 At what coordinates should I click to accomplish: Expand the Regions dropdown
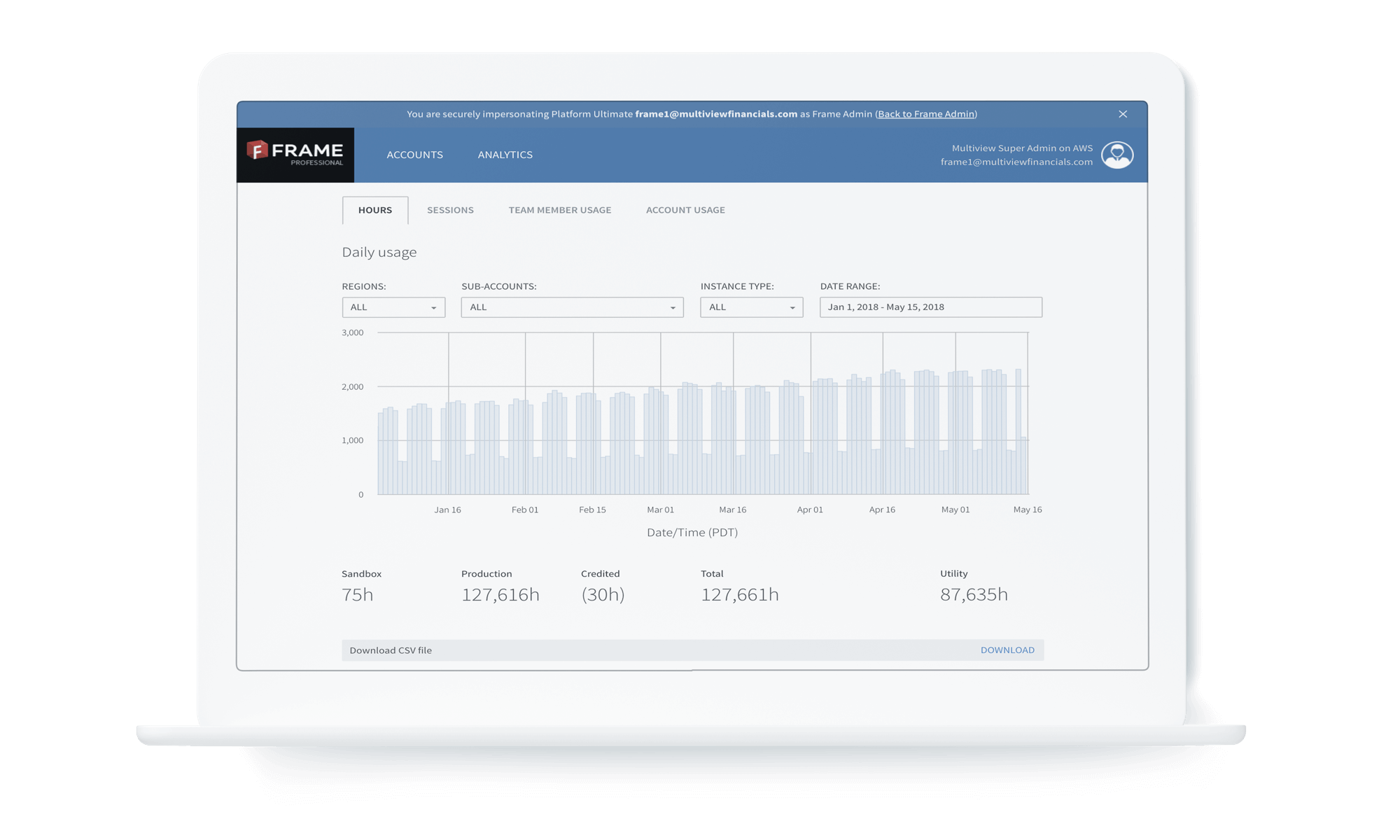(x=393, y=307)
